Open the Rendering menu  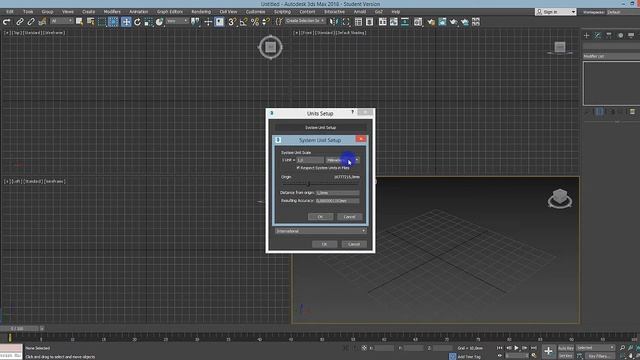tap(201, 12)
